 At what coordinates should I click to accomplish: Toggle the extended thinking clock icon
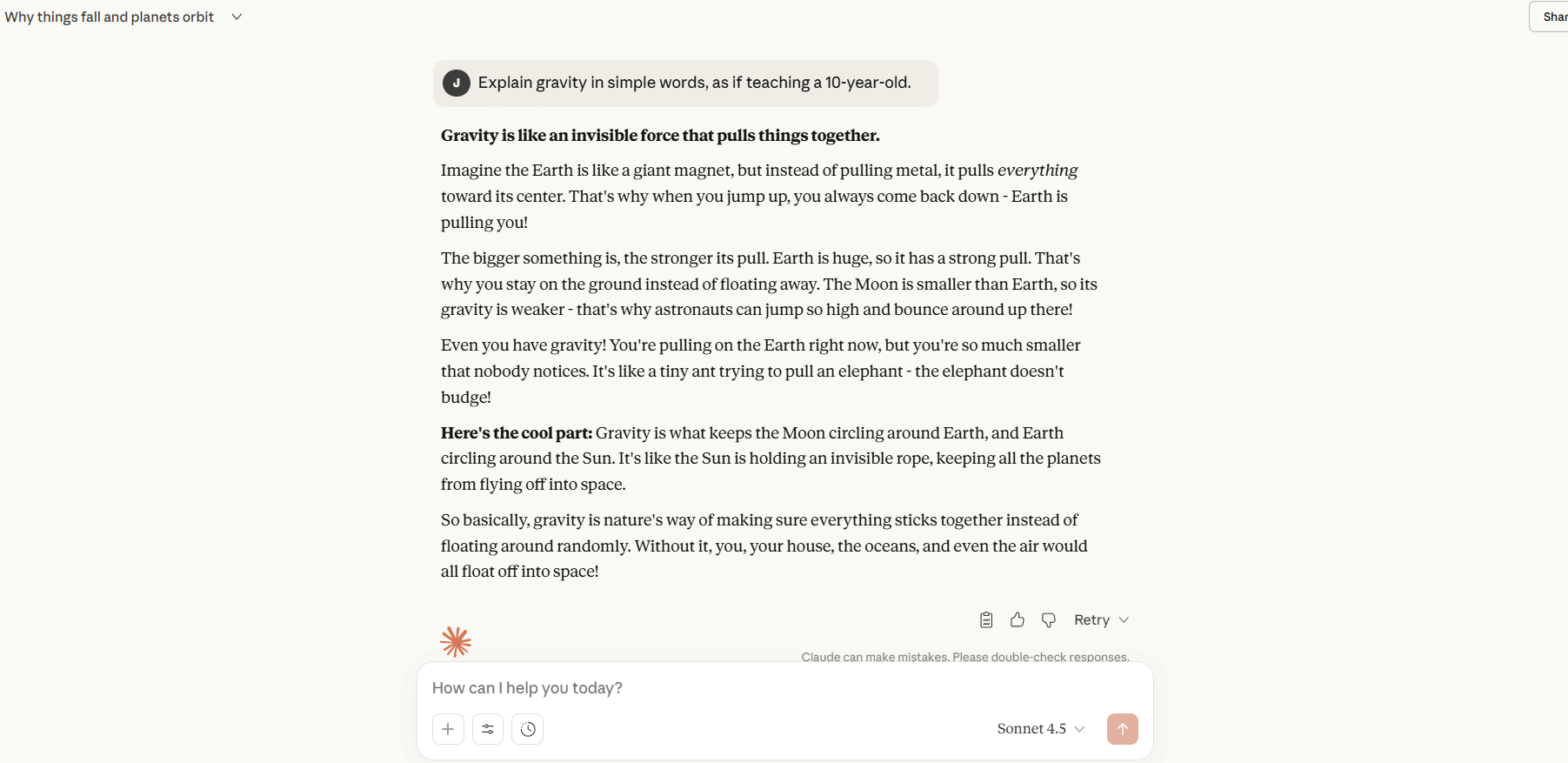click(528, 729)
